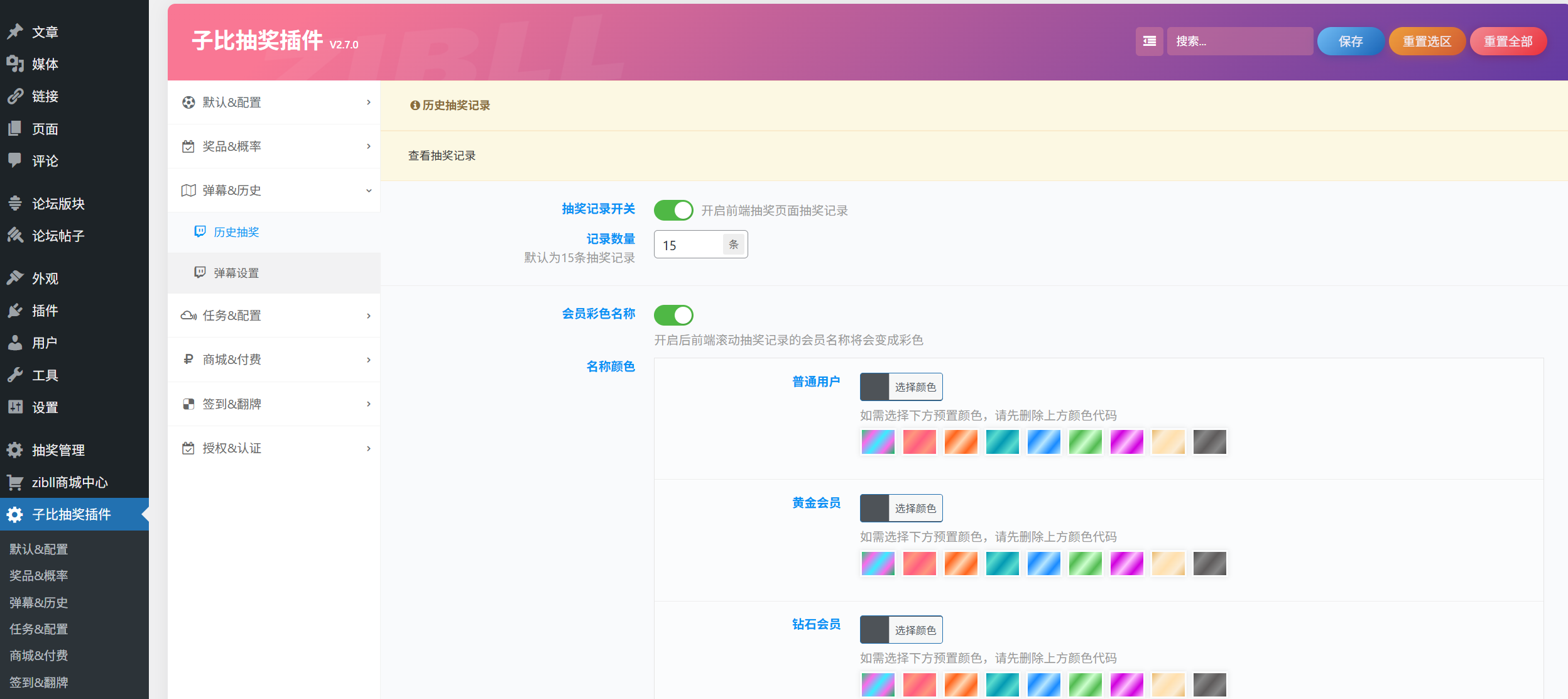This screenshot has height=699, width=1568.
Task: Collapse the 弹幕&历史 section
Action: click(274, 190)
